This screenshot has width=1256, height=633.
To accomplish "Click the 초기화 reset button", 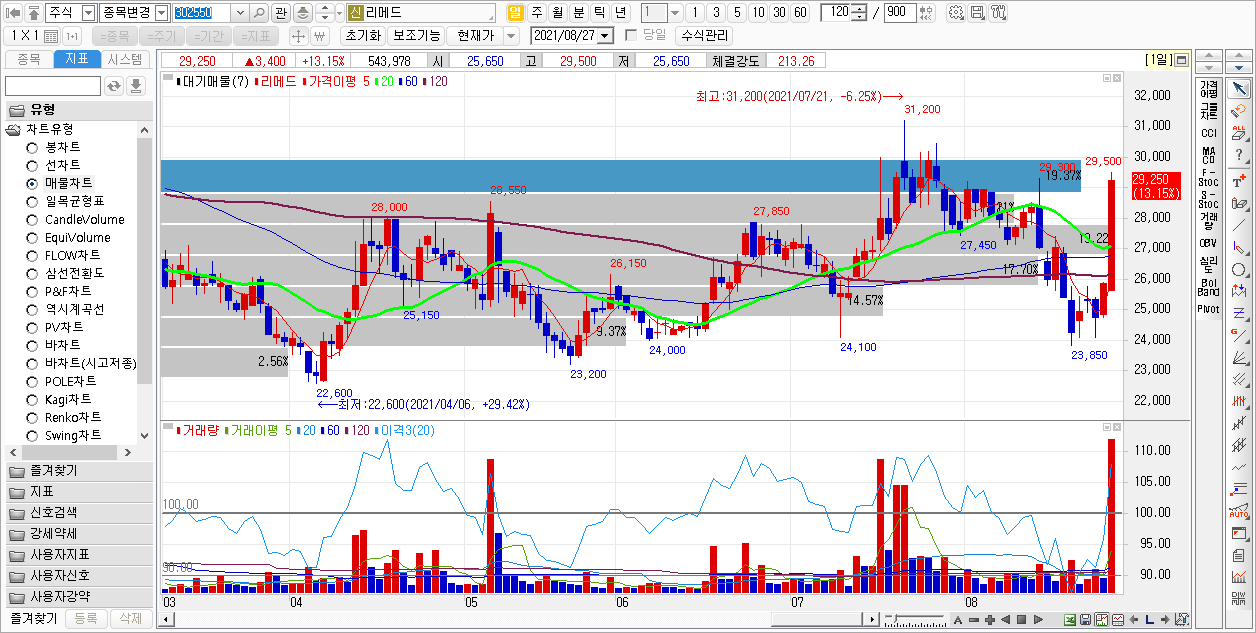I will [362, 36].
